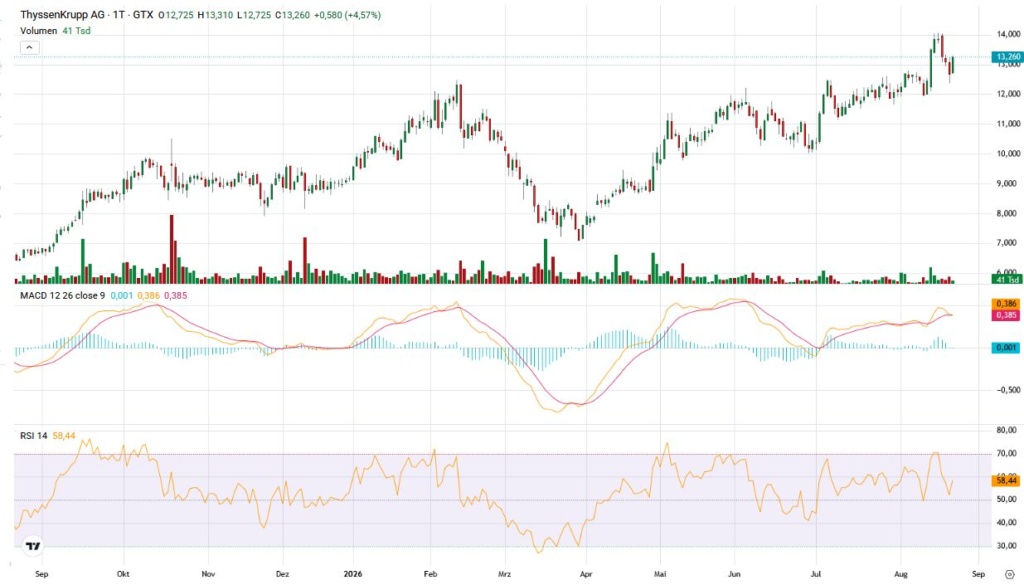Viewport: 1024px width, 585px height.
Task: Click the TradingView logo badge
Action: coord(33,546)
